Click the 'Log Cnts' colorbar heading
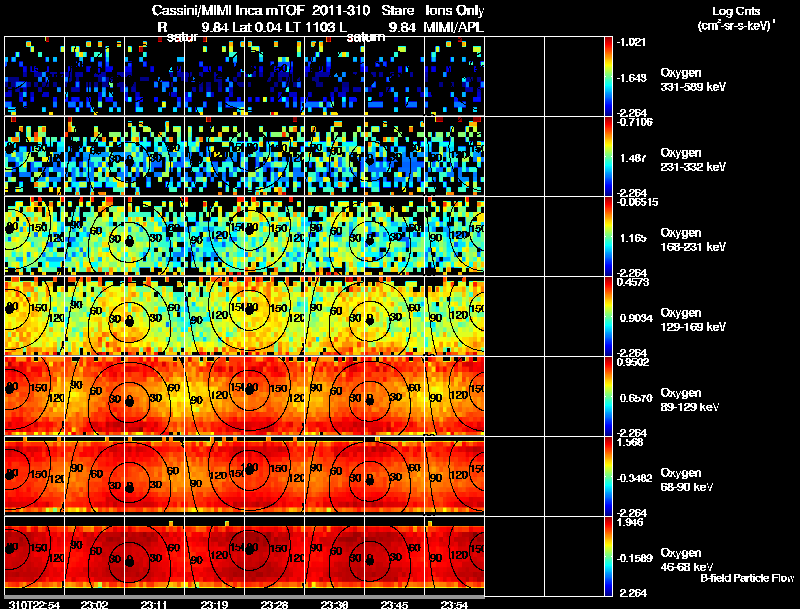Image resolution: width=800 pixels, height=609 pixels. click(736, 11)
